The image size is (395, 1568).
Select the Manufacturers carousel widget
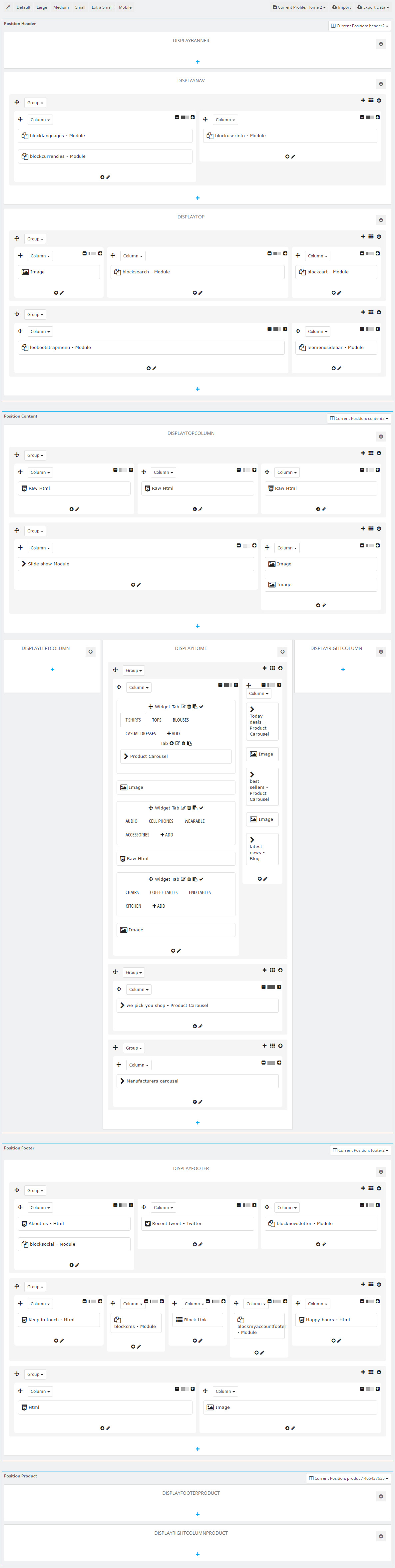(198, 1081)
